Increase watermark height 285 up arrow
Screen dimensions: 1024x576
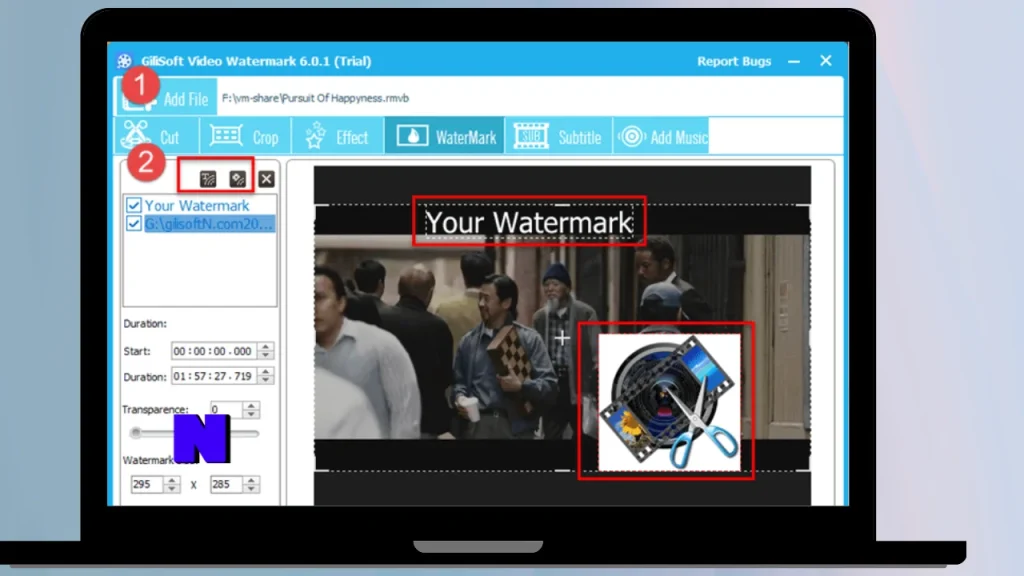251,480
